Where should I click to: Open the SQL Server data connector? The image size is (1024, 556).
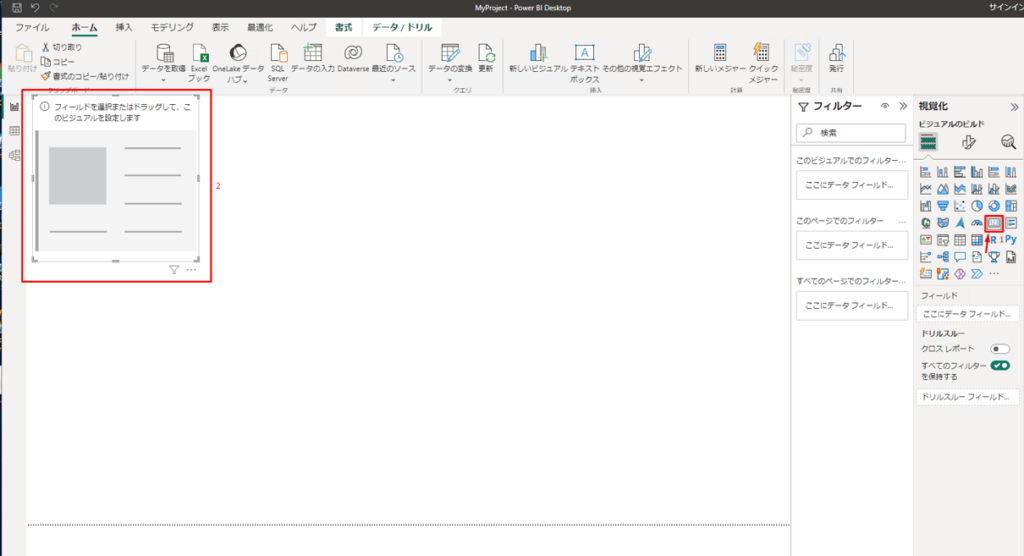pyautogui.click(x=277, y=60)
